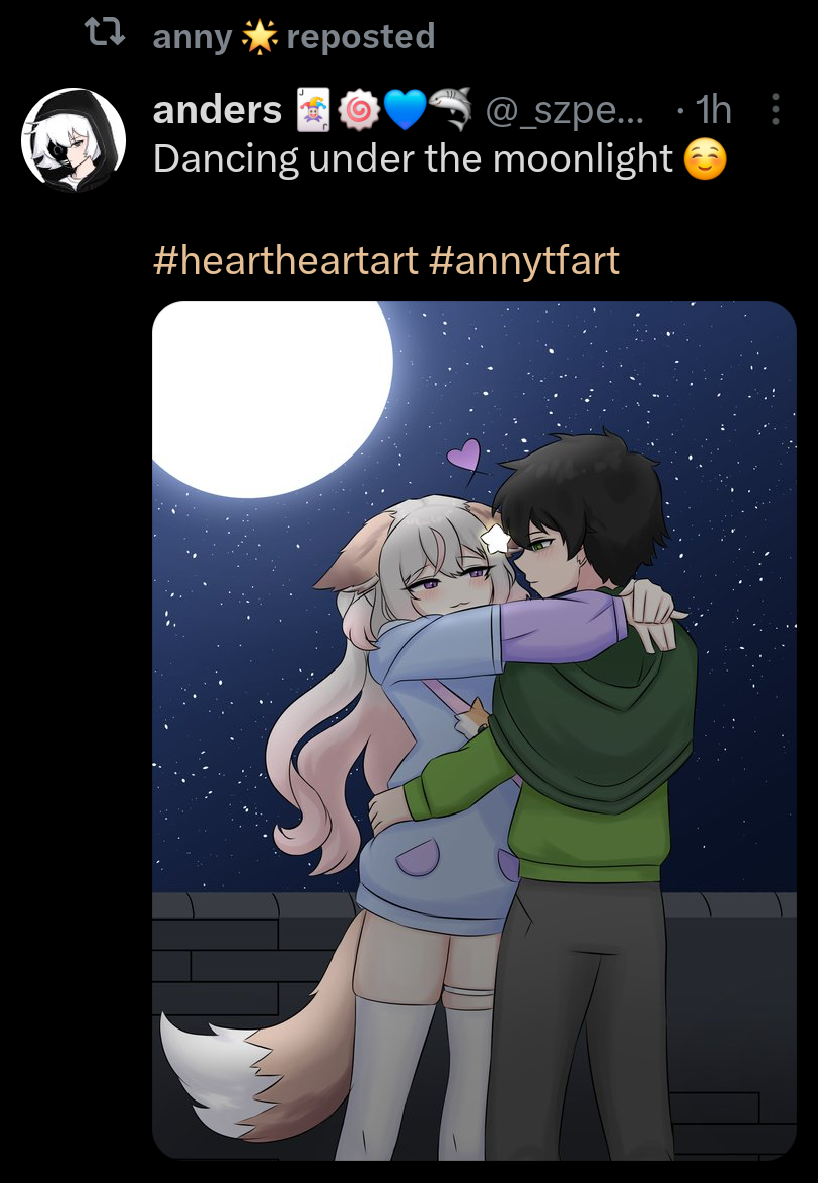Open the #annytfart hashtag
818x1183 pixels.
[x=524, y=261]
